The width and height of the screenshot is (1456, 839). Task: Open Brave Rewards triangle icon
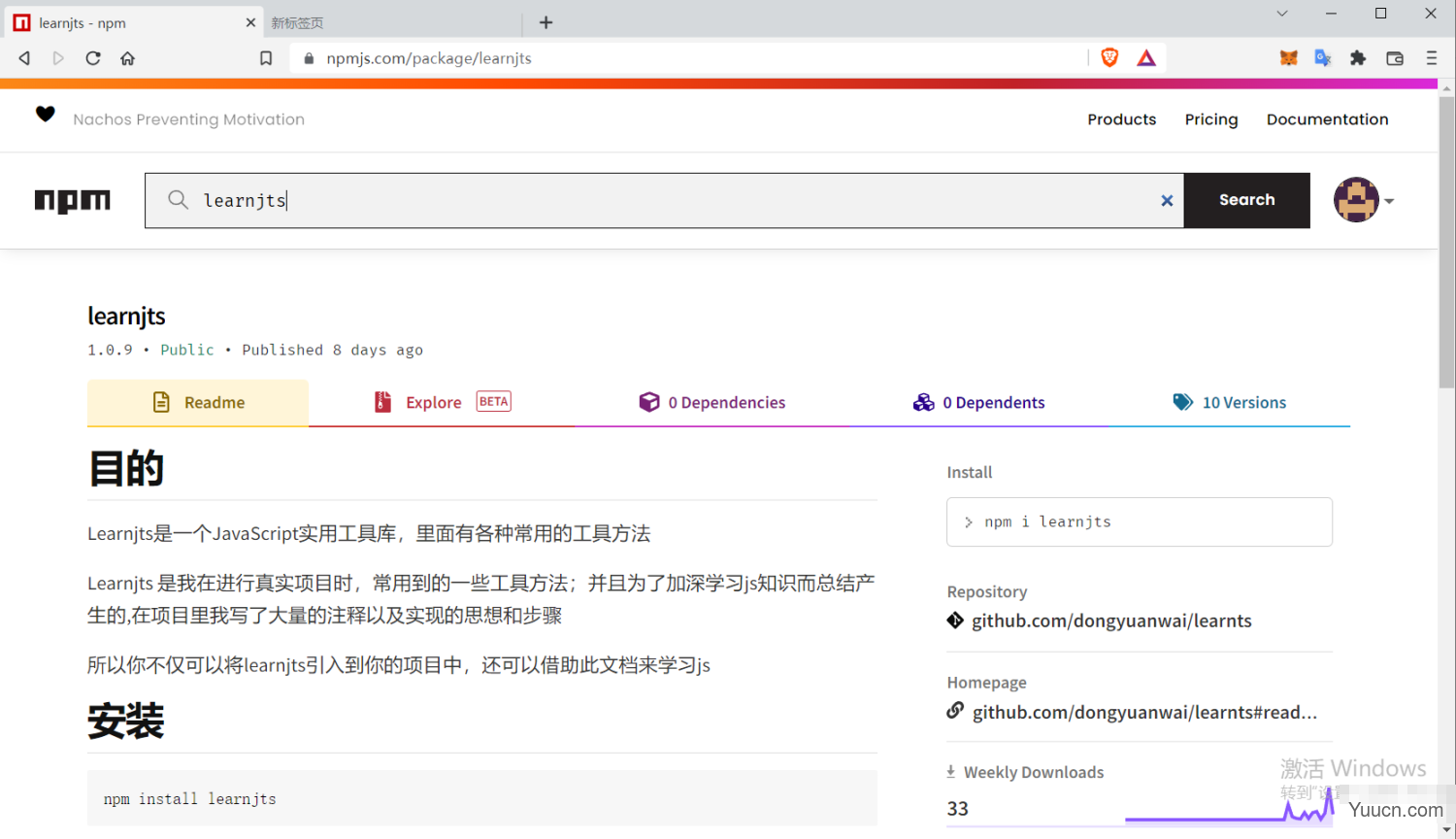(x=1146, y=58)
